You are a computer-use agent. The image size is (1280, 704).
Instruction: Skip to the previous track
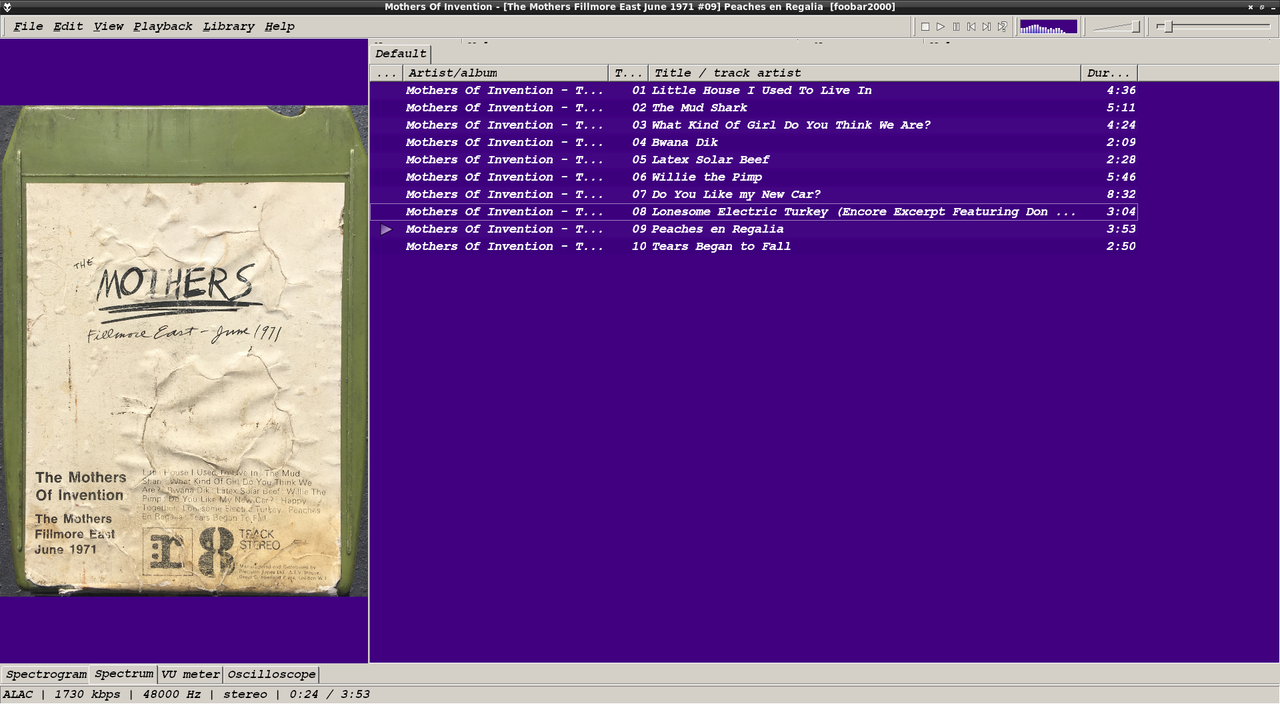pyautogui.click(x=971, y=27)
